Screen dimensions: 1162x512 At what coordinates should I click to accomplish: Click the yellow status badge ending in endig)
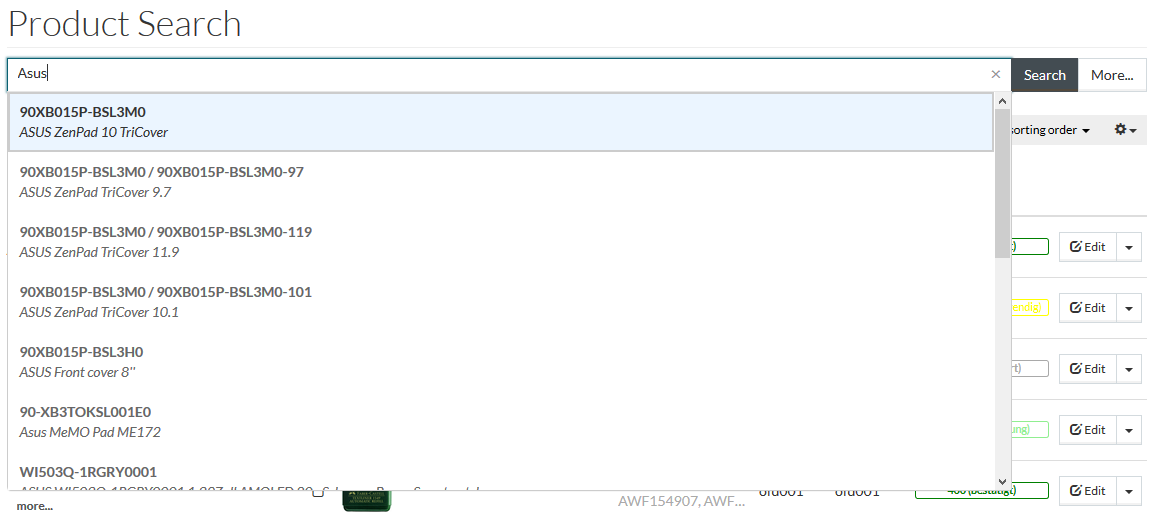click(x=1030, y=307)
